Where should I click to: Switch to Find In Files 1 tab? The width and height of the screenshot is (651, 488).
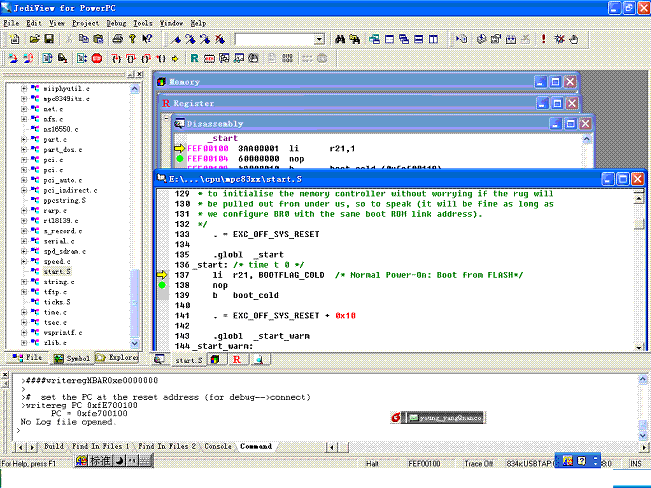pos(100,446)
